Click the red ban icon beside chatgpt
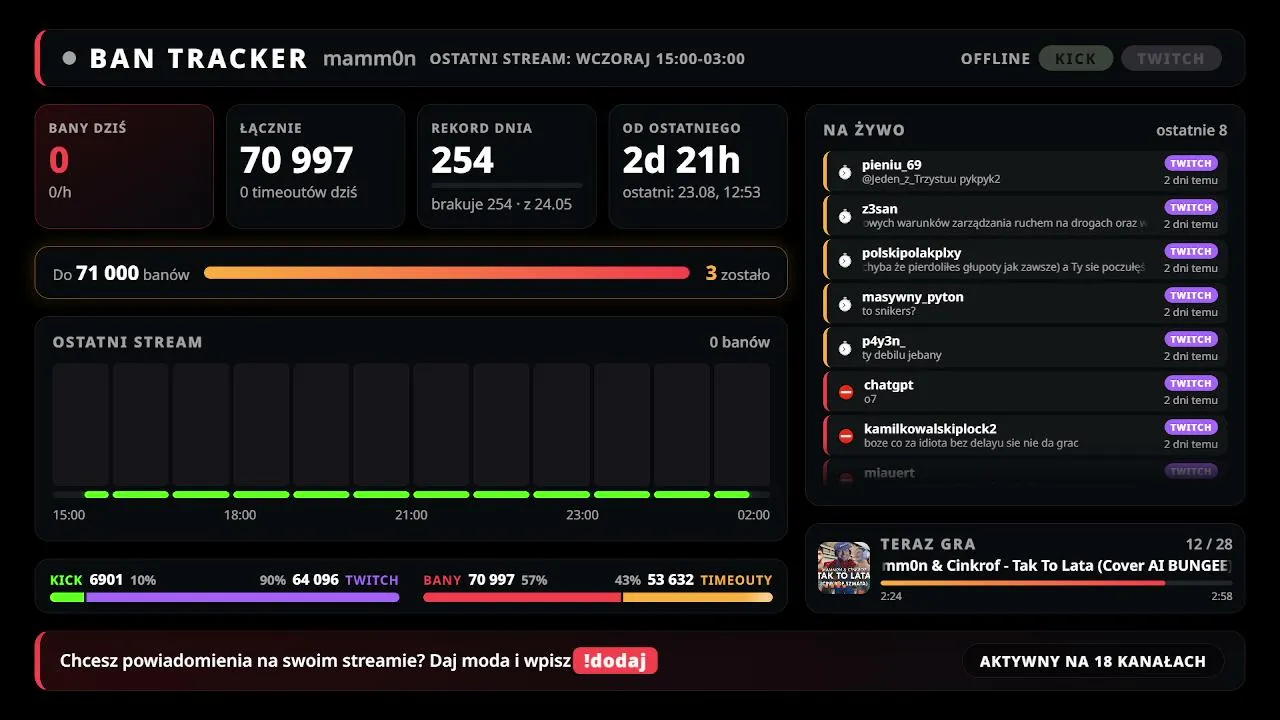This screenshot has width=1280, height=720. (846, 392)
